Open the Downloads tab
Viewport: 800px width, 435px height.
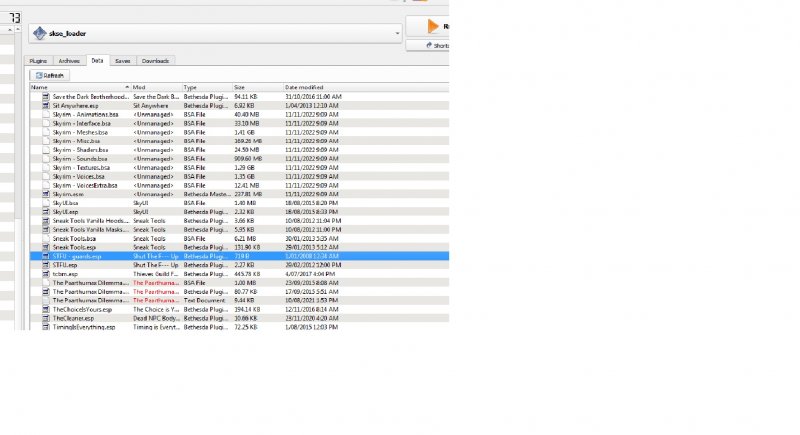[x=156, y=61]
